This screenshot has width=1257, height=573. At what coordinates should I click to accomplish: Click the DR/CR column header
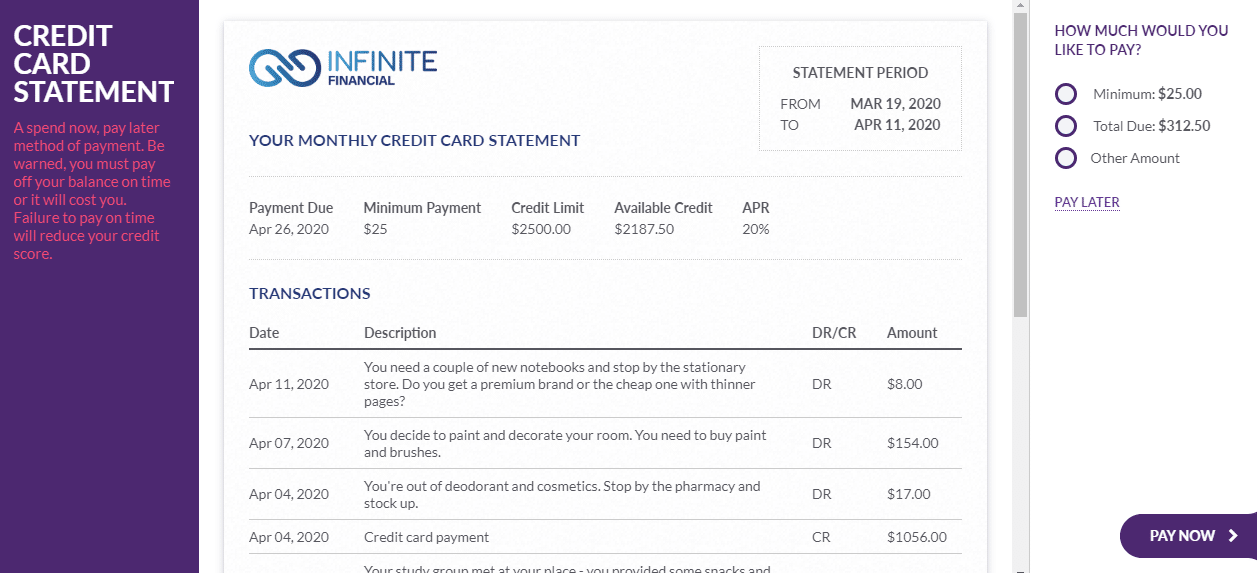coord(834,333)
